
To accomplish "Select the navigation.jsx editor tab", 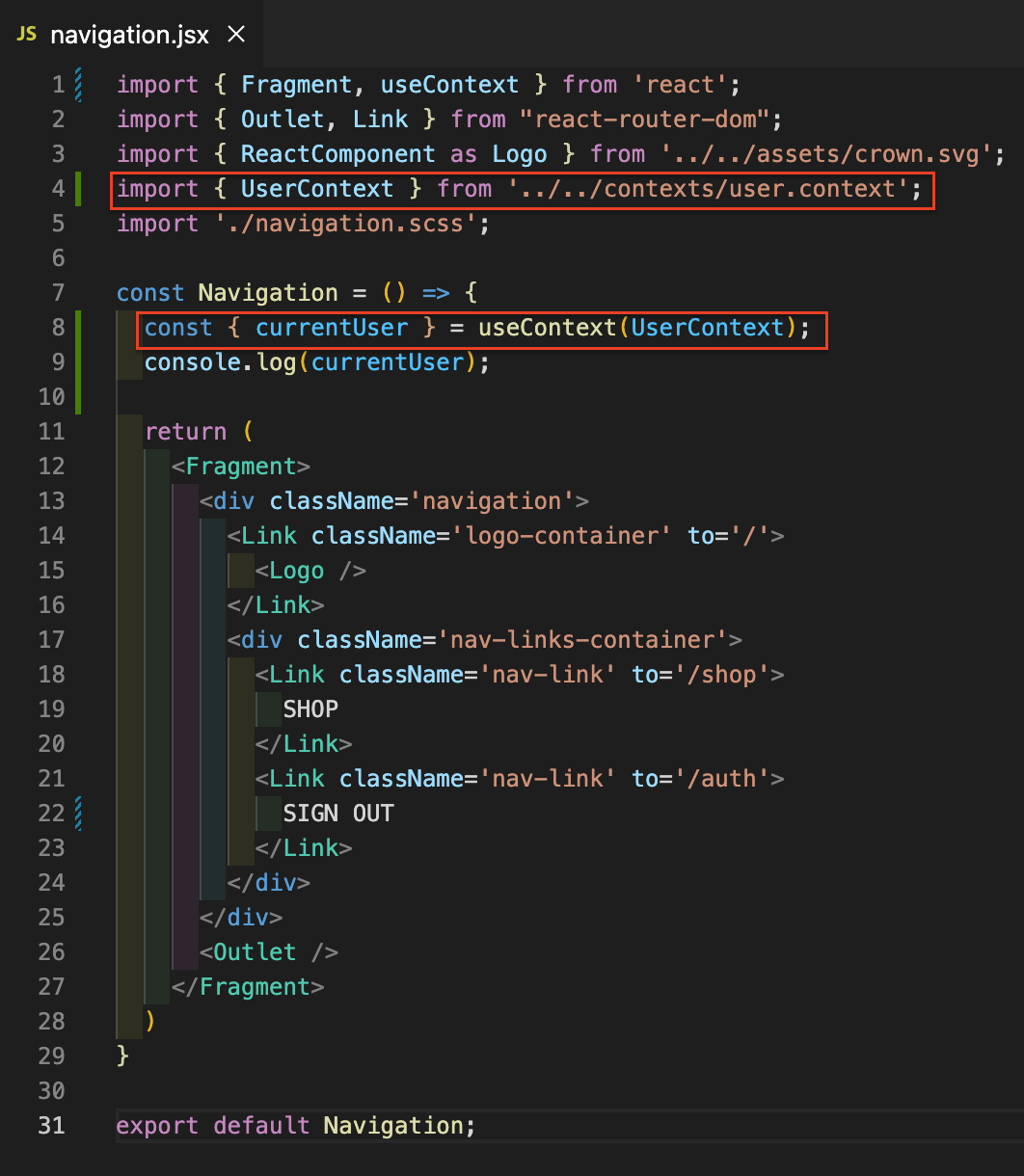I will click(x=131, y=35).
